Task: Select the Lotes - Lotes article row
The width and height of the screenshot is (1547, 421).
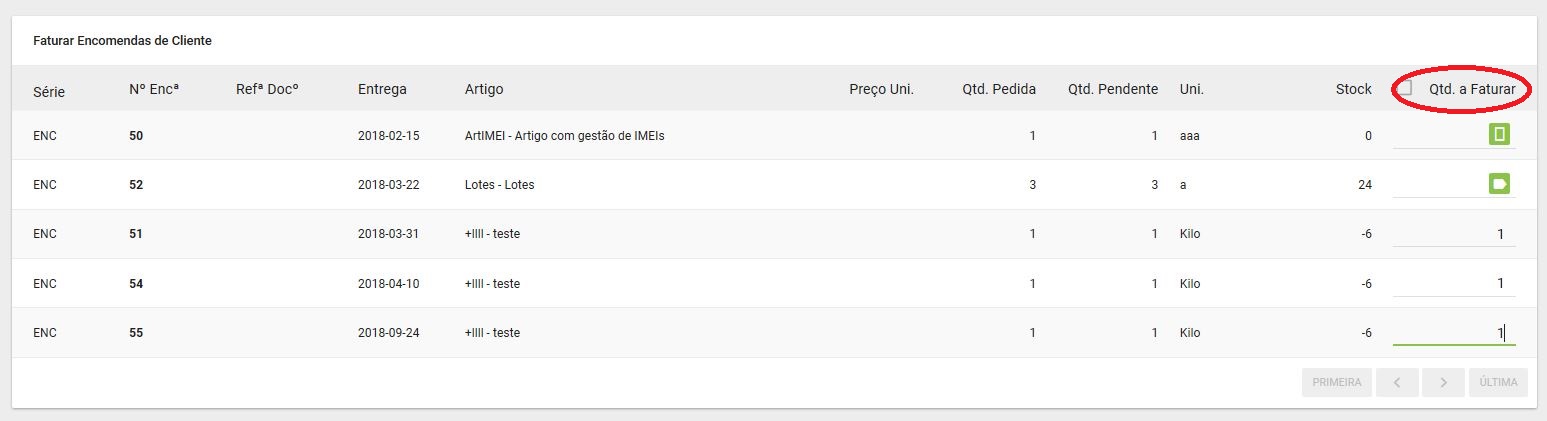Action: [x=774, y=185]
